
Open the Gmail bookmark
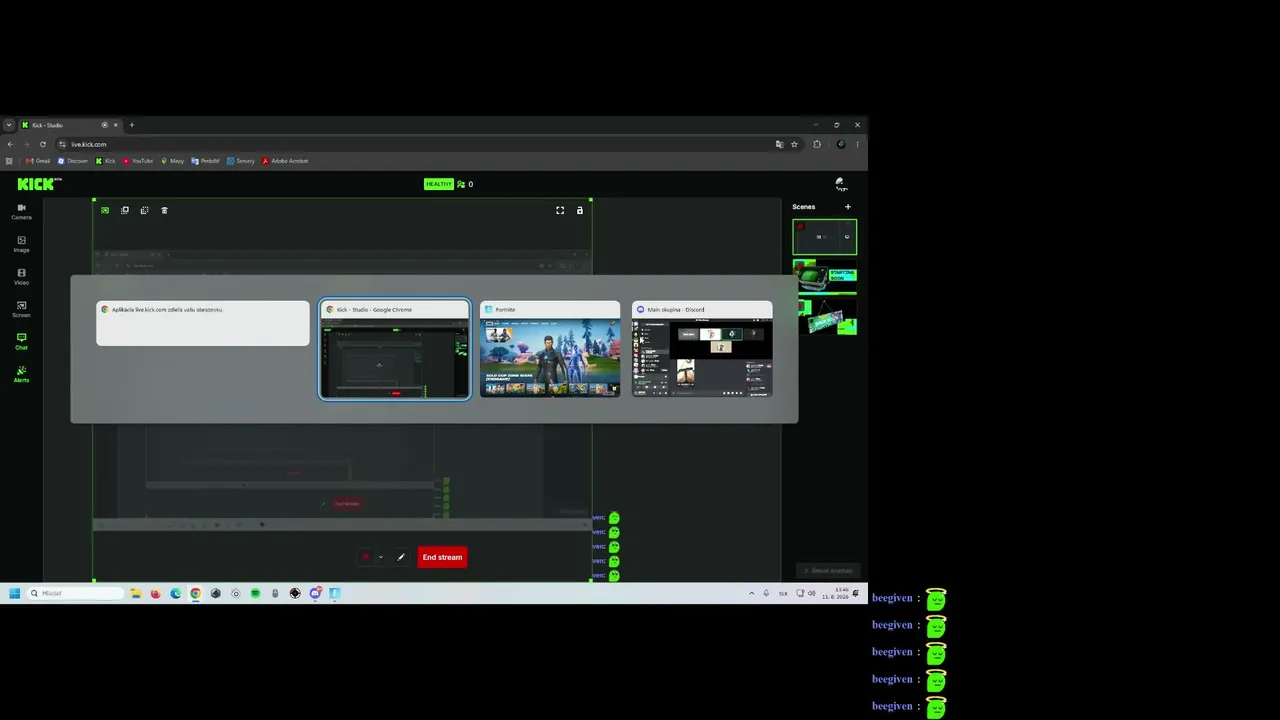pyautogui.click(x=39, y=161)
